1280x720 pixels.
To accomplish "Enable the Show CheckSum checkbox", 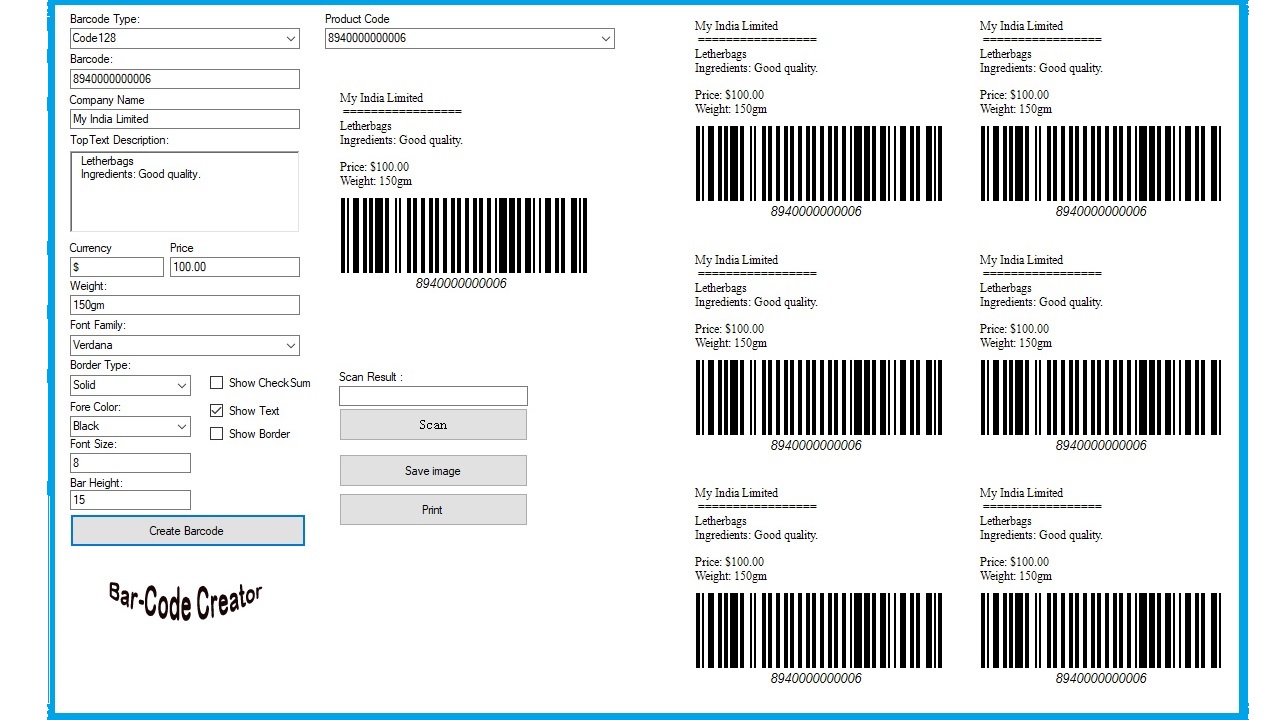I will tap(216, 383).
